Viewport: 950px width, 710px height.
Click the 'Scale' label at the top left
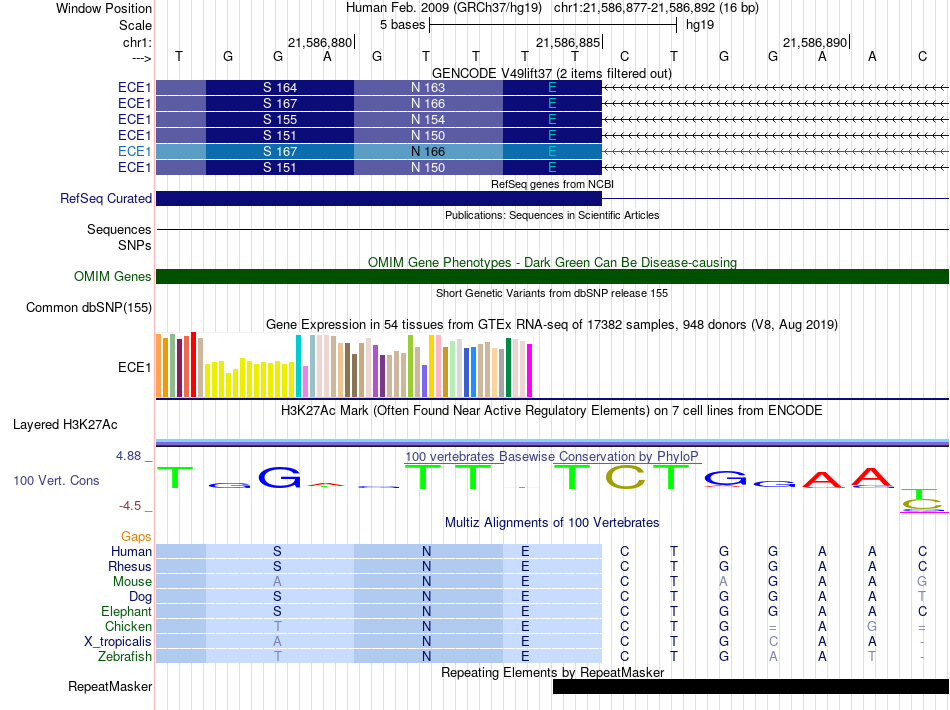point(135,25)
